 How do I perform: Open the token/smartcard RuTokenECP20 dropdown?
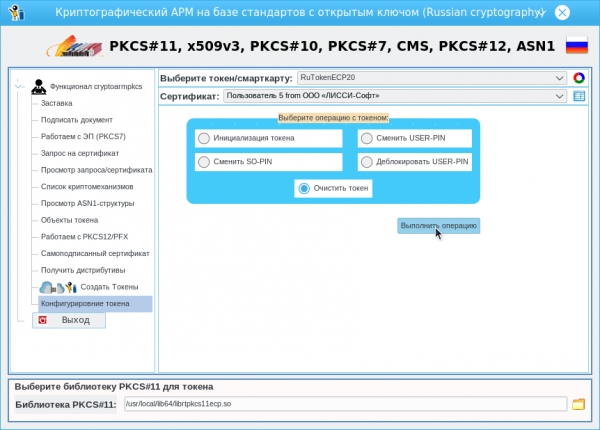pyautogui.click(x=431, y=77)
